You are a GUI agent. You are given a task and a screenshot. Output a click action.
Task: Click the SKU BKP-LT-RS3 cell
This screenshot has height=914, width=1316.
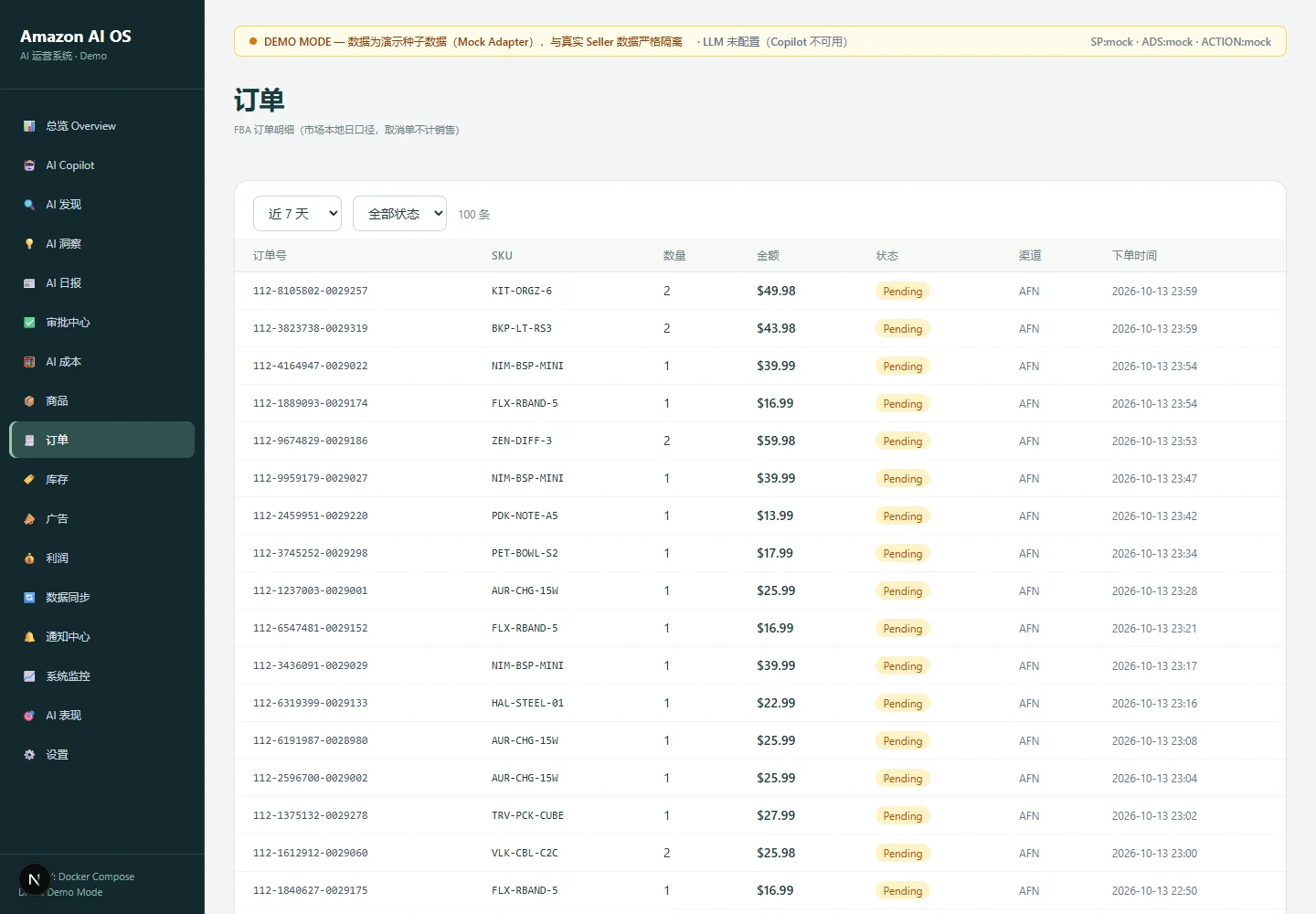pos(522,329)
